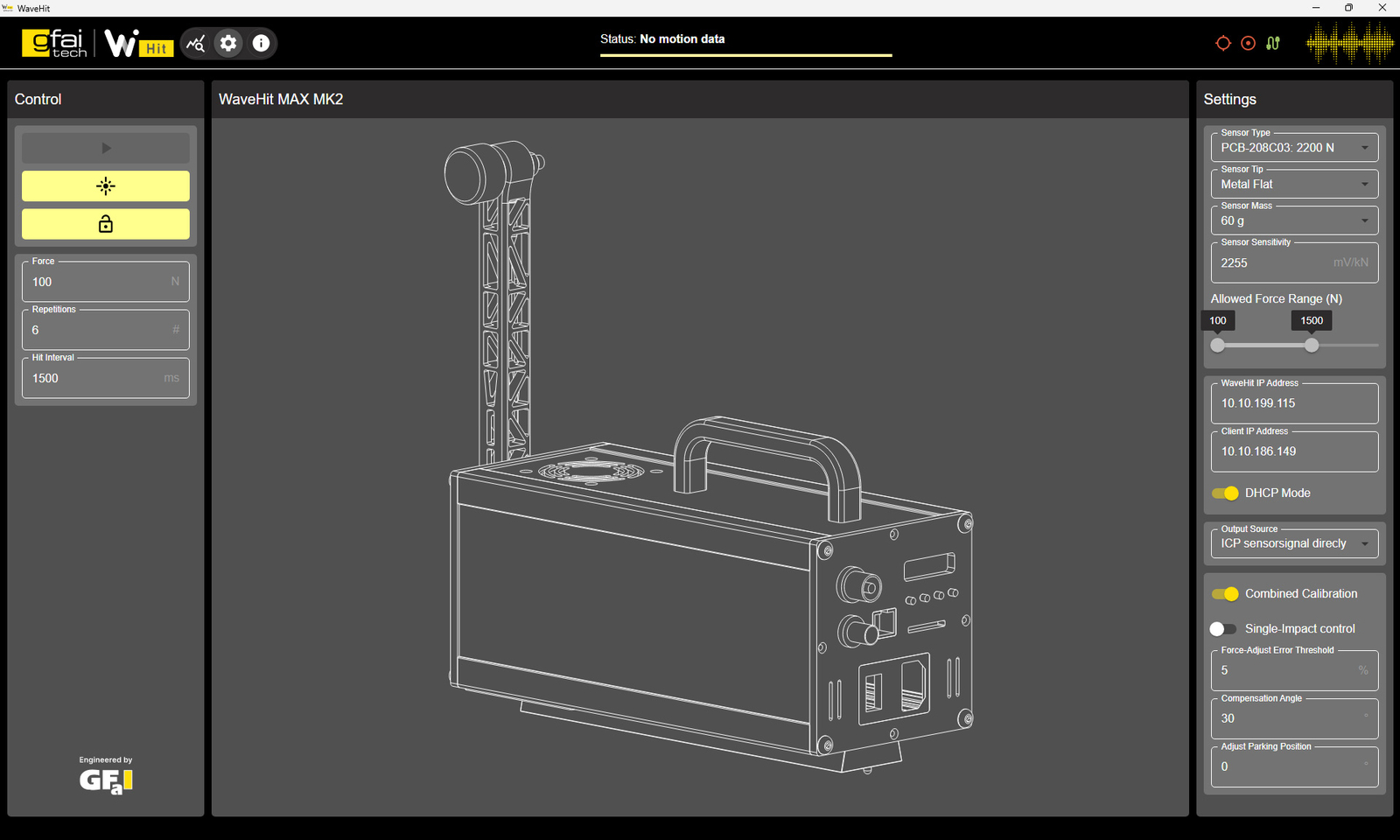Screen dimensions: 1400x840
Task: Disable DHCP Mode switch
Action: pyautogui.click(x=1225, y=493)
